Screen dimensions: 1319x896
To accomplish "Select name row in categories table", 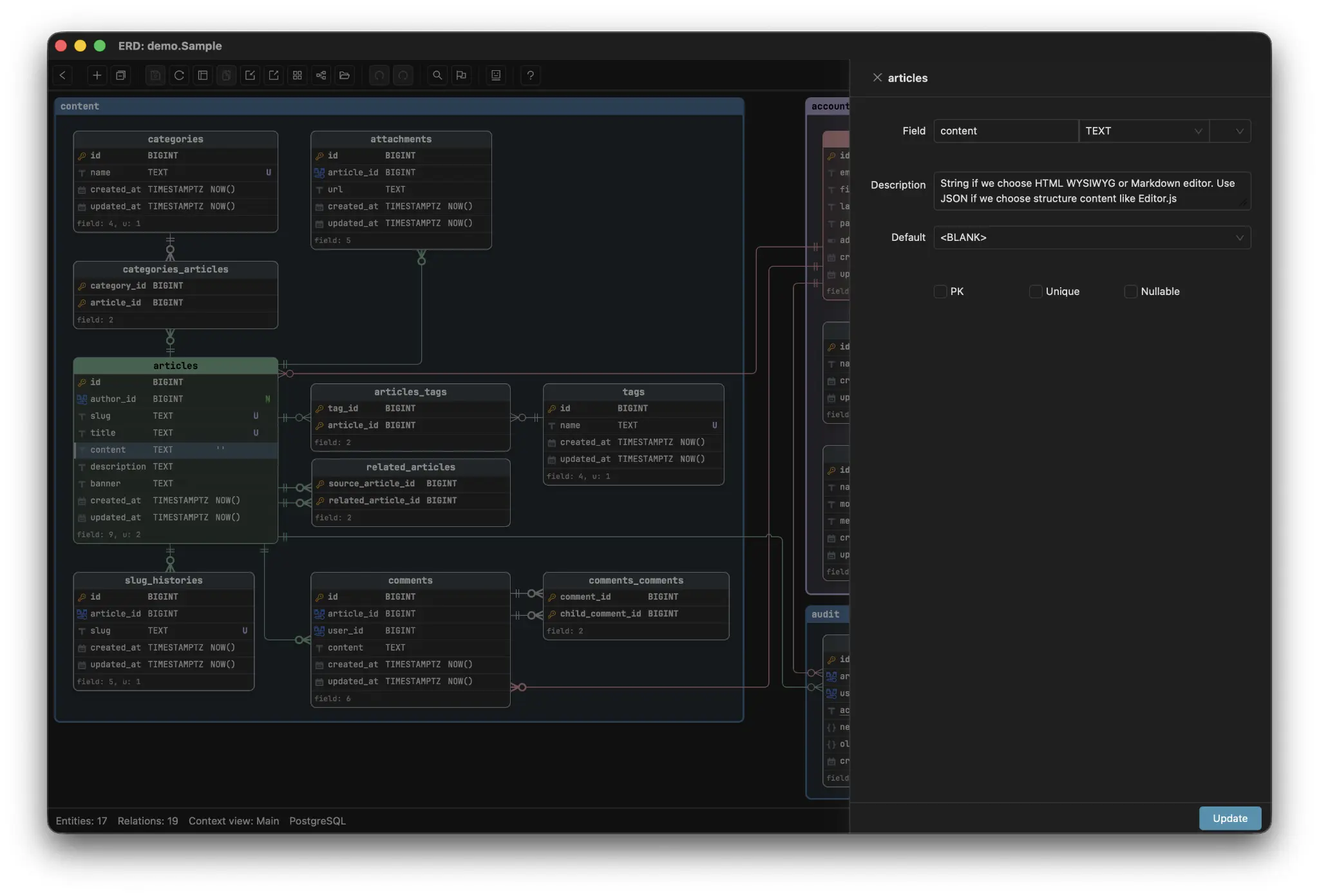I will (x=176, y=173).
